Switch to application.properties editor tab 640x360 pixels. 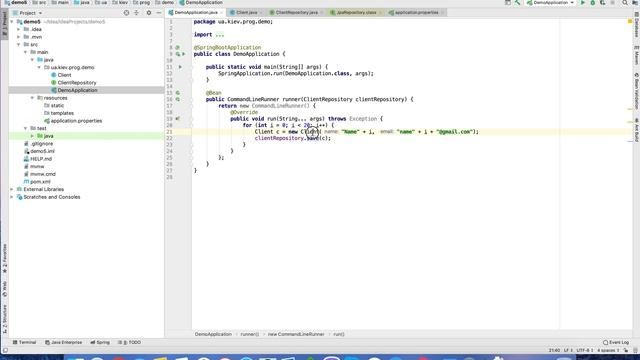click(416, 13)
